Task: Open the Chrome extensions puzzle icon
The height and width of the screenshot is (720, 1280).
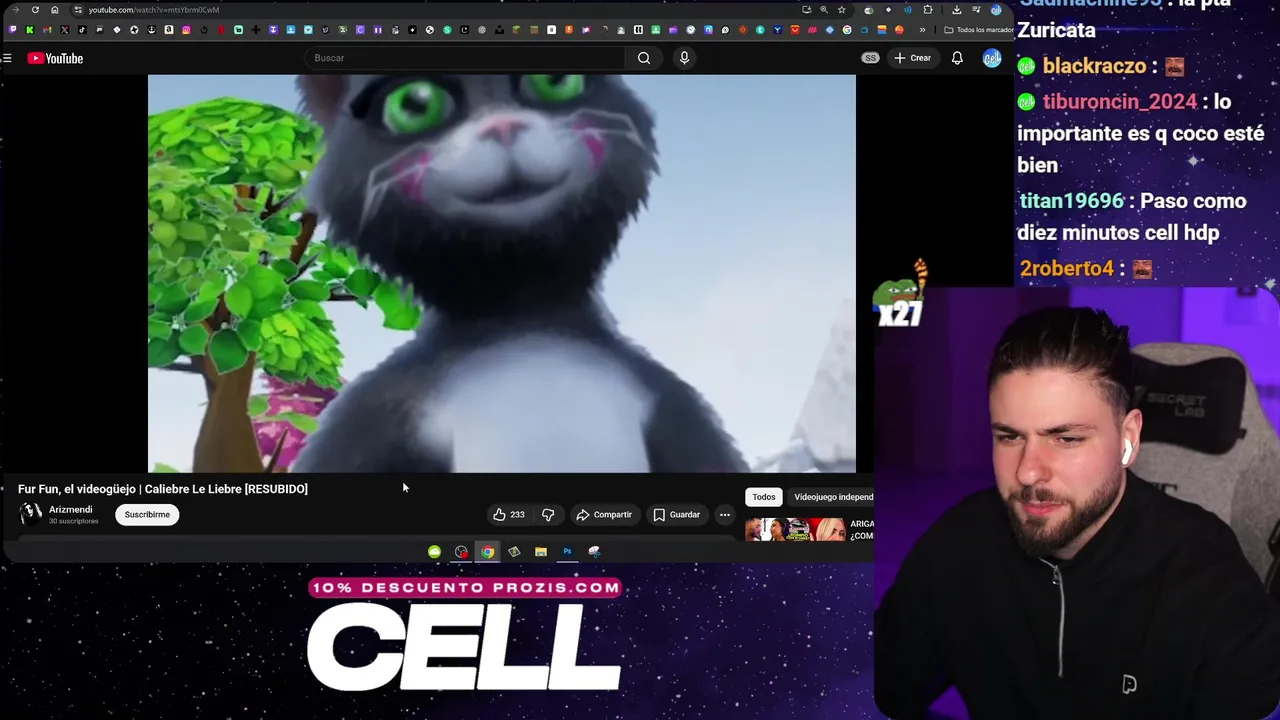Action: tap(928, 10)
